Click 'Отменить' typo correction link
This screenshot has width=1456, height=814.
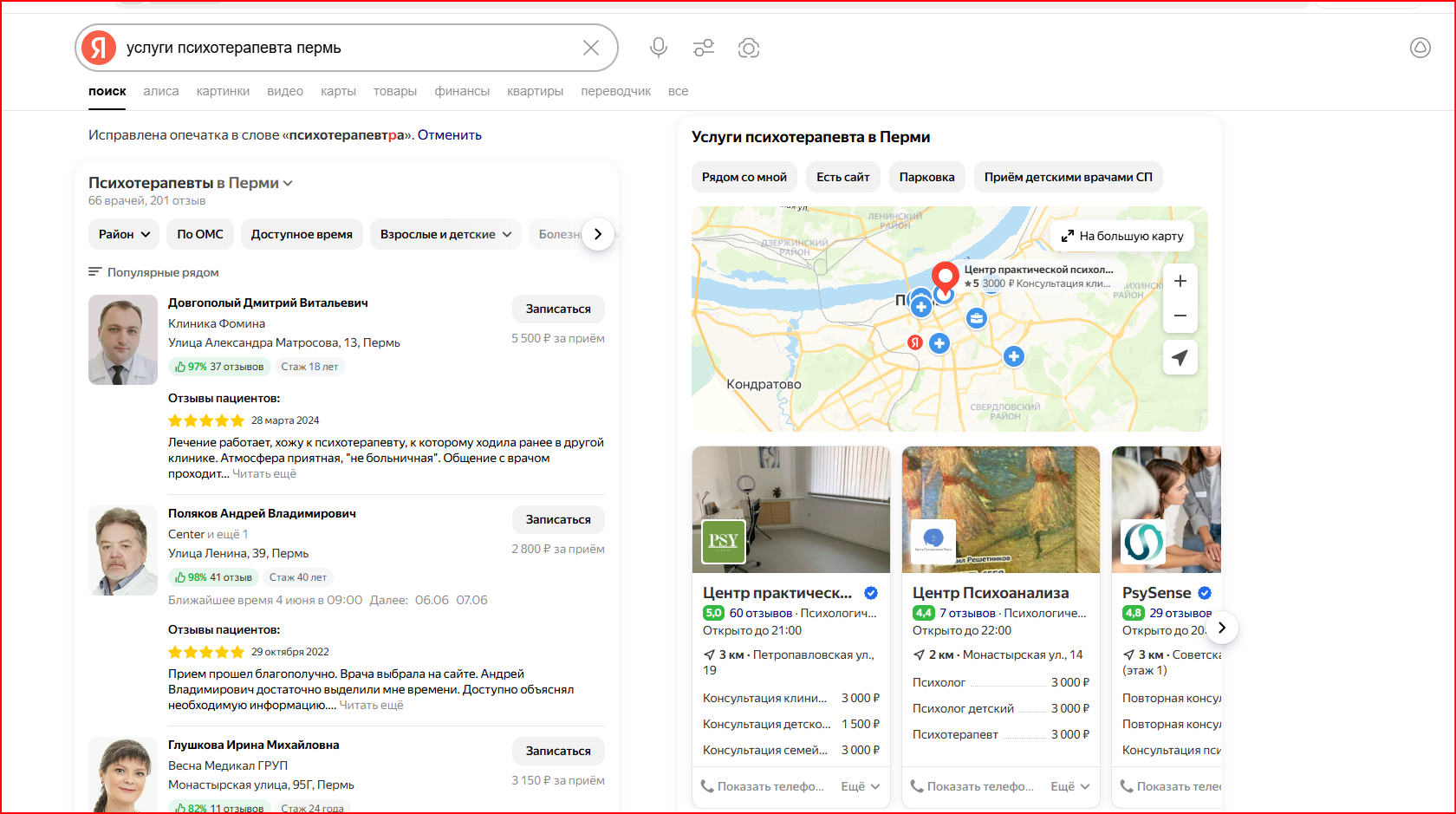click(449, 135)
